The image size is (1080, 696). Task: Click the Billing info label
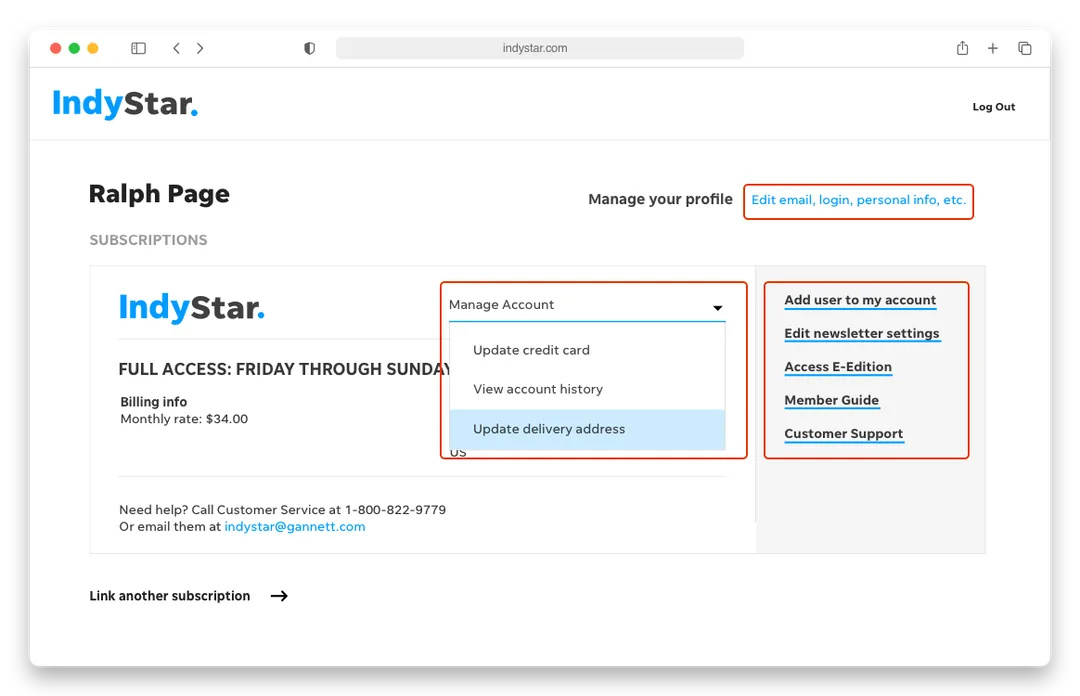[154, 402]
